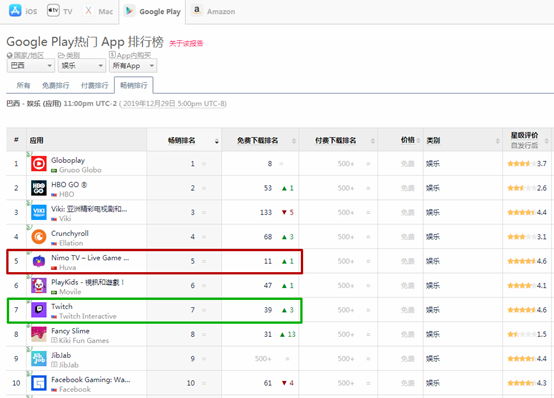Viewport: 554px width, 398px height.
Task: Open the Twitch app icon
Action: point(39,310)
